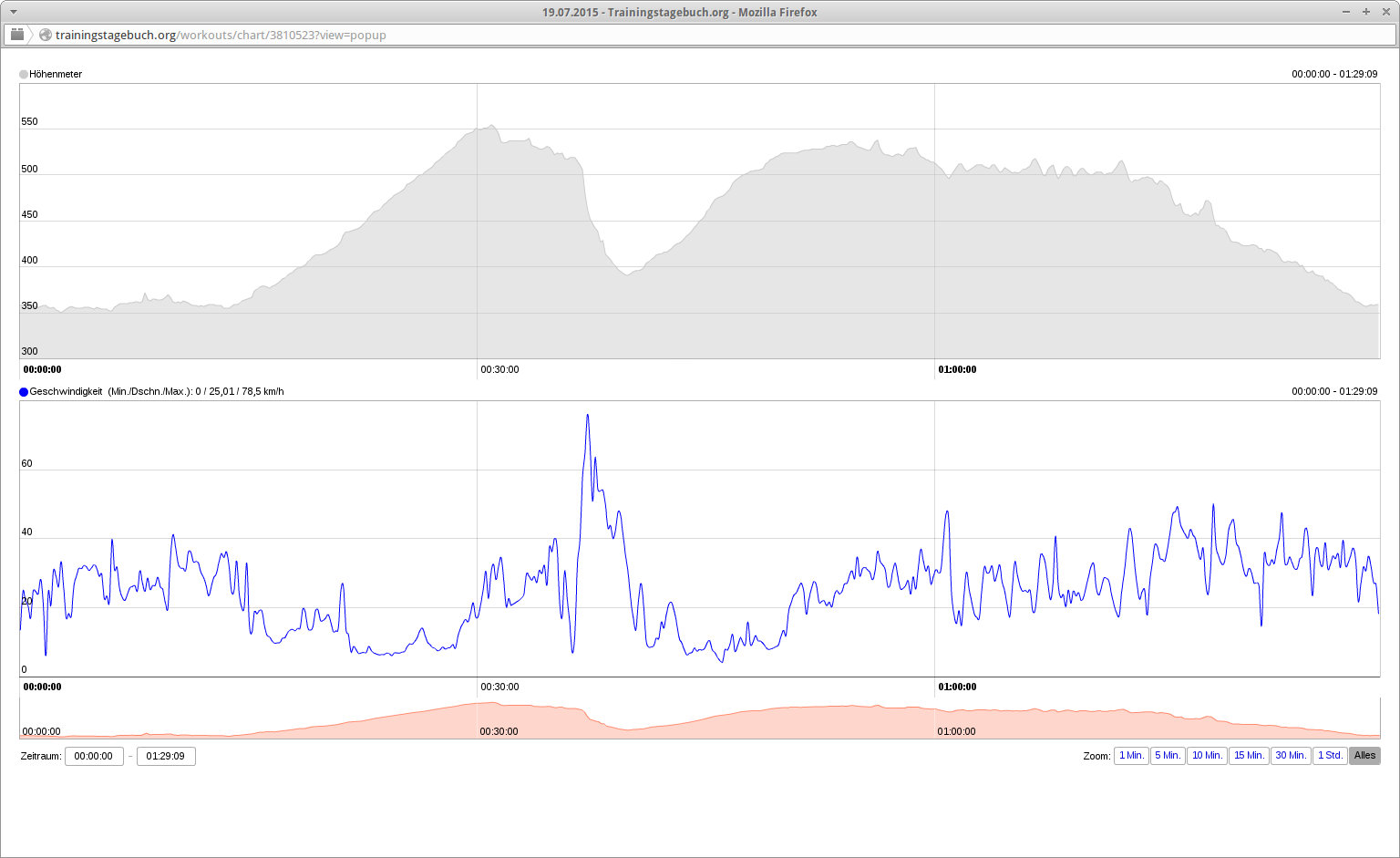Screen dimensions: 1400x858
Task: Click the Zeitraum start time field
Action: (94, 757)
